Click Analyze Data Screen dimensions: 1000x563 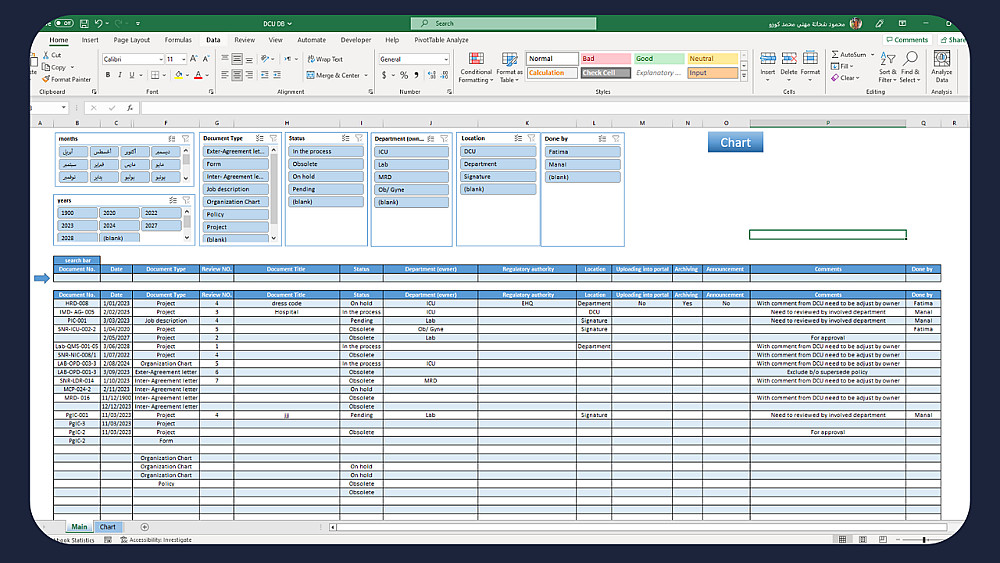pos(941,67)
